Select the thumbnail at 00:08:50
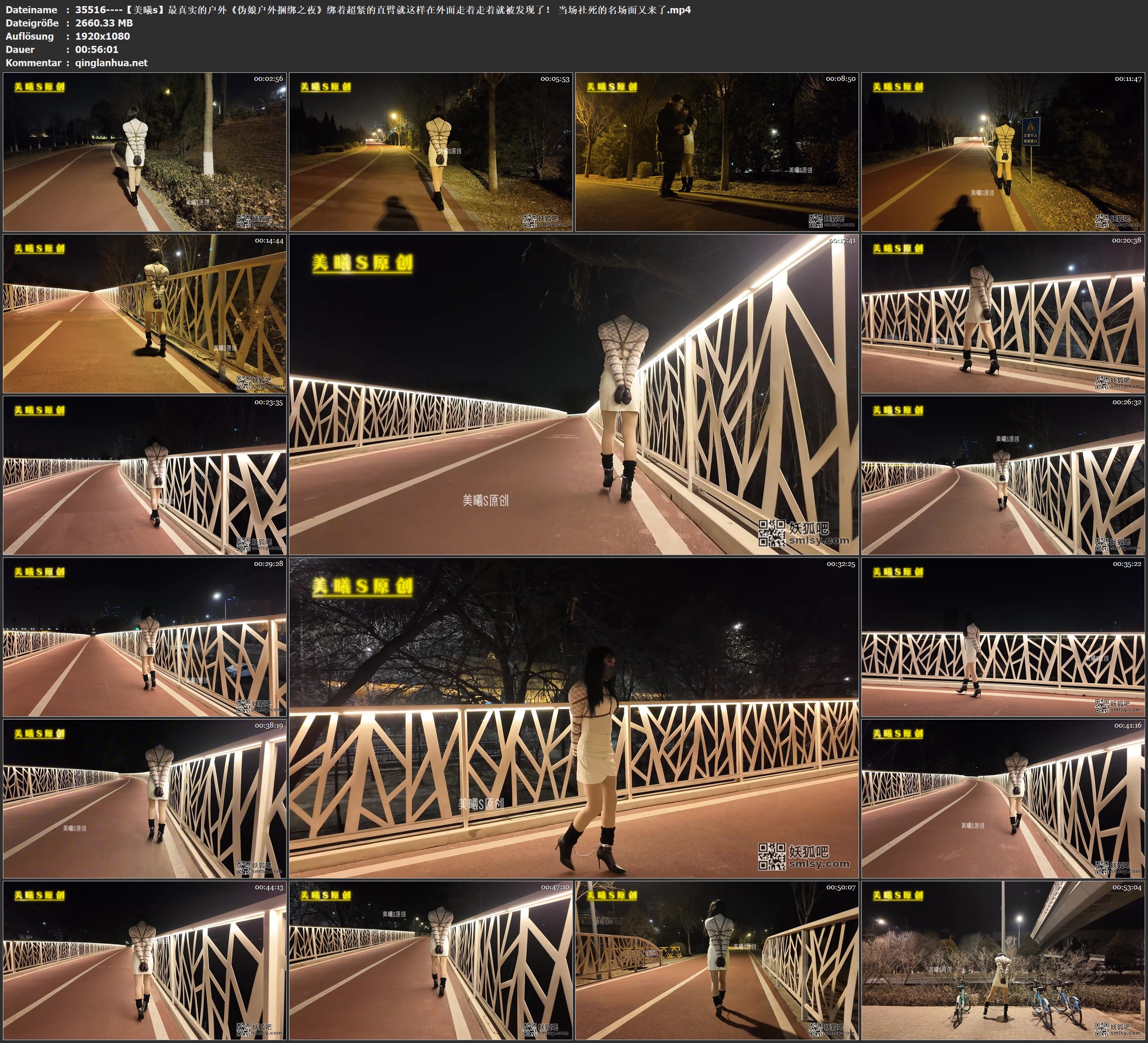The image size is (1148, 1043). pyautogui.click(x=717, y=151)
